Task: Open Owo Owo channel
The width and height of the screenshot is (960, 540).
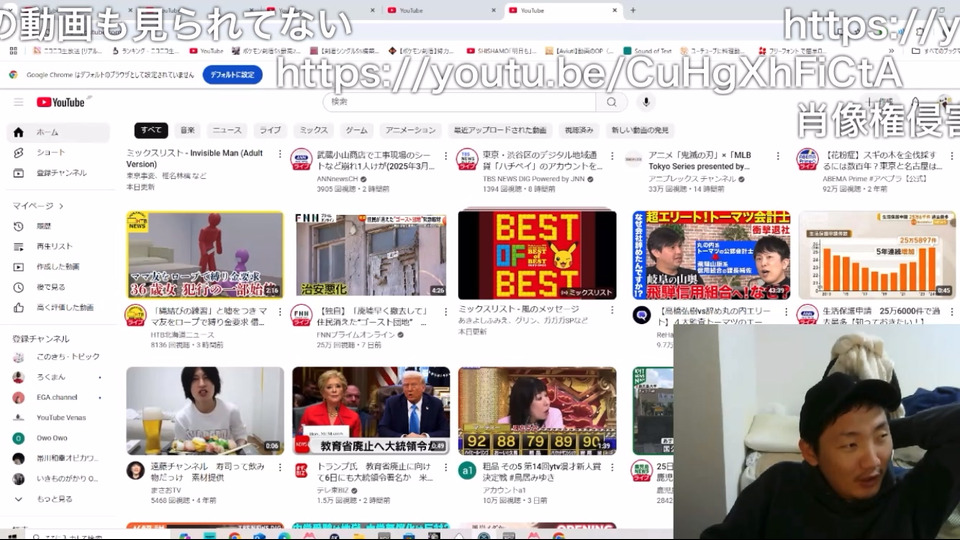Action: coord(58,438)
